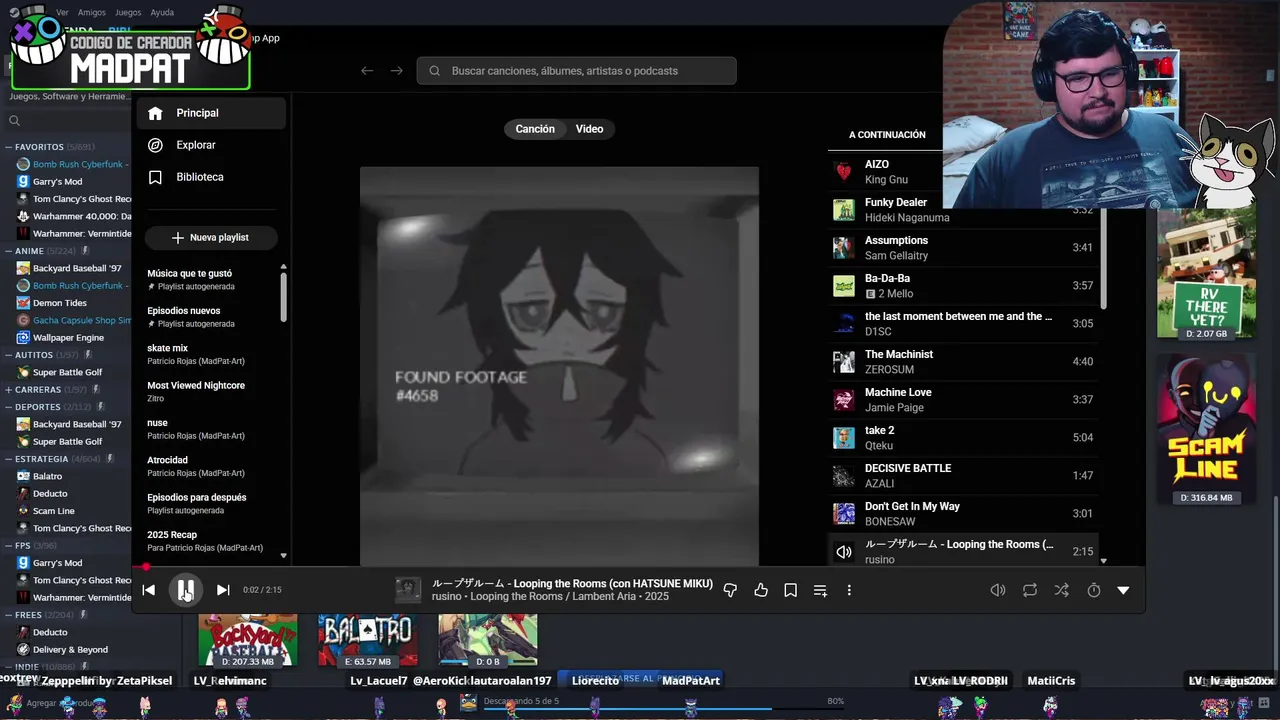The width and height of the screenshot is (1280, 720).
Task: Open the Principal home section
Action: coord(211,113)
